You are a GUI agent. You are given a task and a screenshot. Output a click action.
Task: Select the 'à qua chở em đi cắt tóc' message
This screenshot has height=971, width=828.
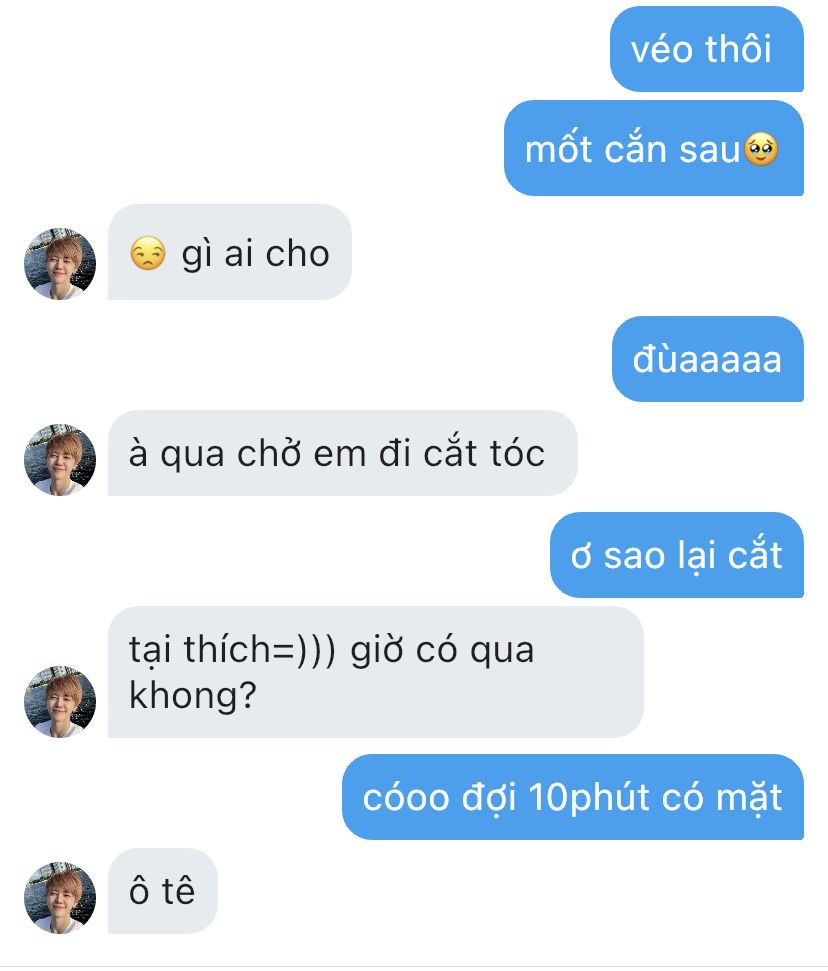[342, 453]
